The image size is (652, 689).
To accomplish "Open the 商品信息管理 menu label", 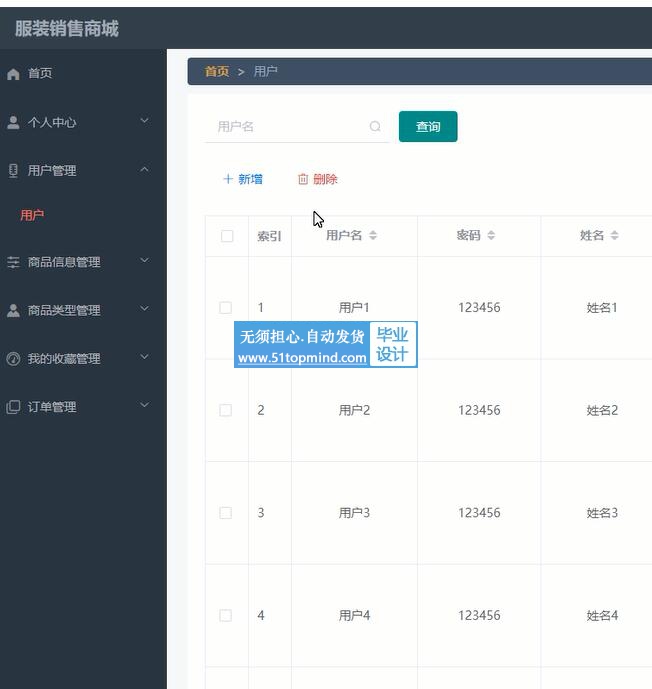I will pos(64,262).
